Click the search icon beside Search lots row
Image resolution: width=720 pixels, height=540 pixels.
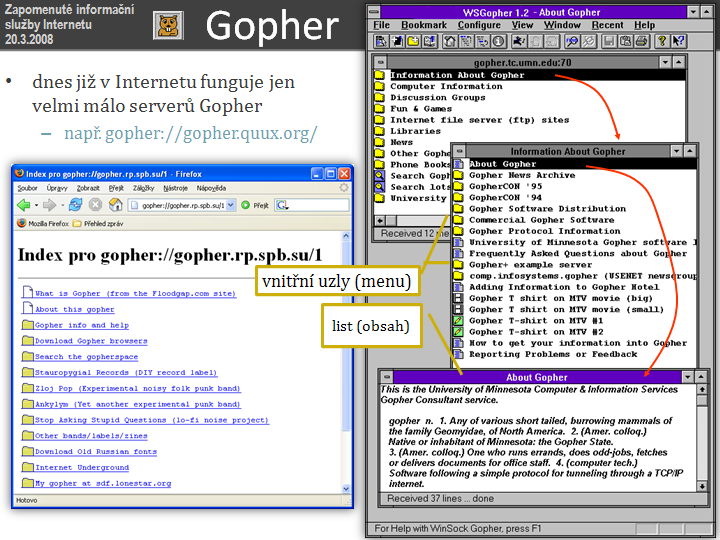379,187
